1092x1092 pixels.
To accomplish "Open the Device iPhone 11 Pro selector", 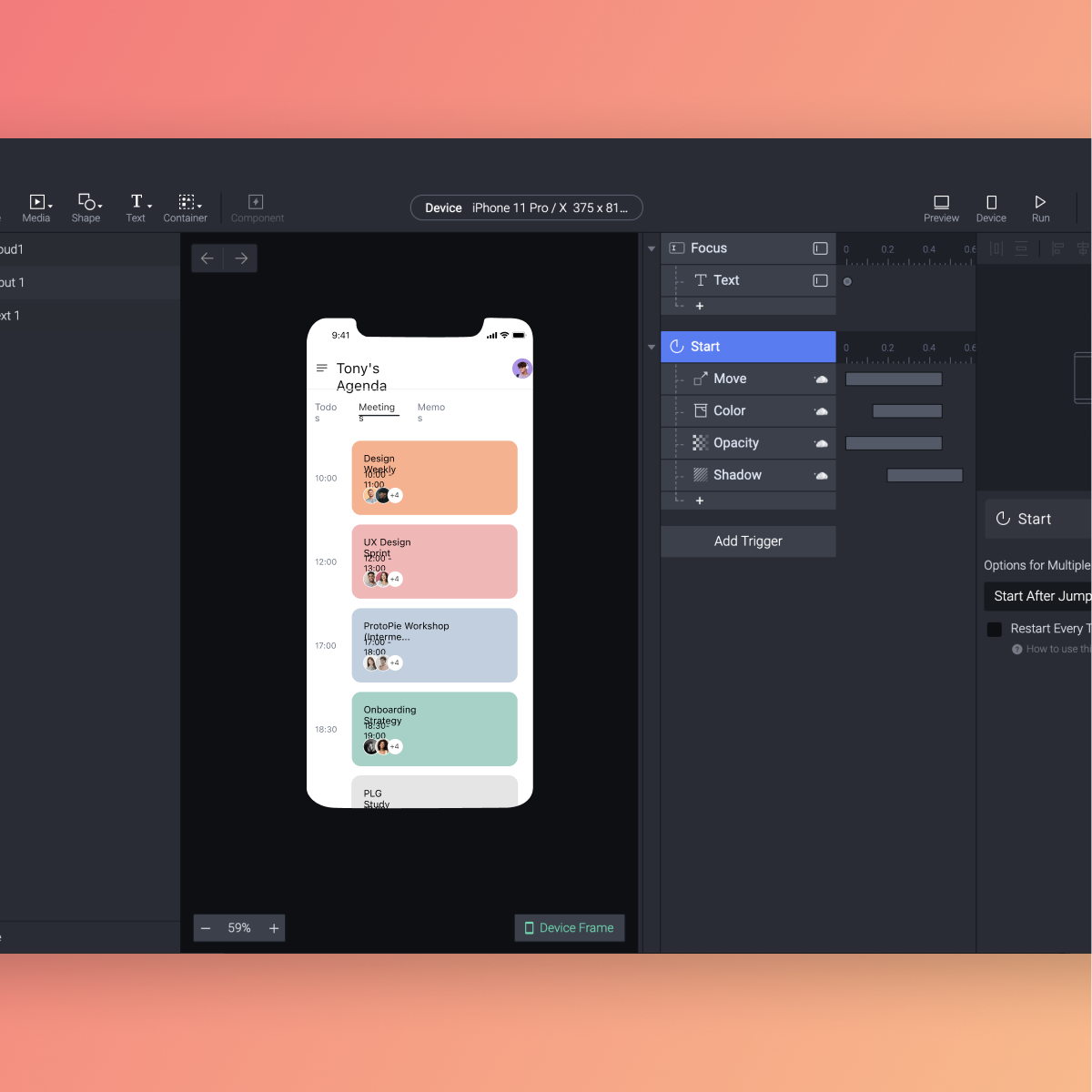I will click(x=526, y=207).
